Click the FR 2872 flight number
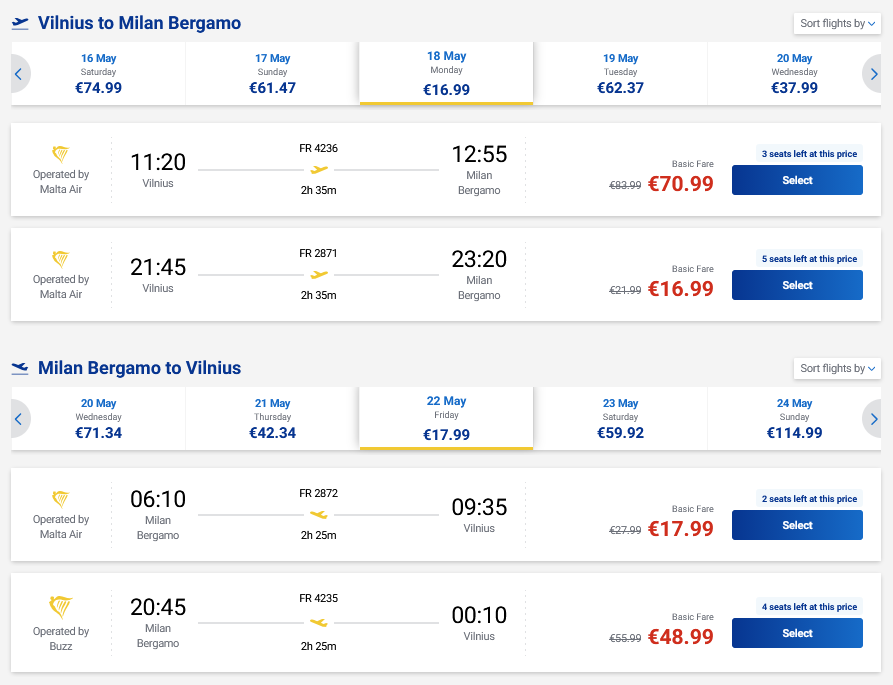This screenshot has height=685, width=893. coord(319,494)
